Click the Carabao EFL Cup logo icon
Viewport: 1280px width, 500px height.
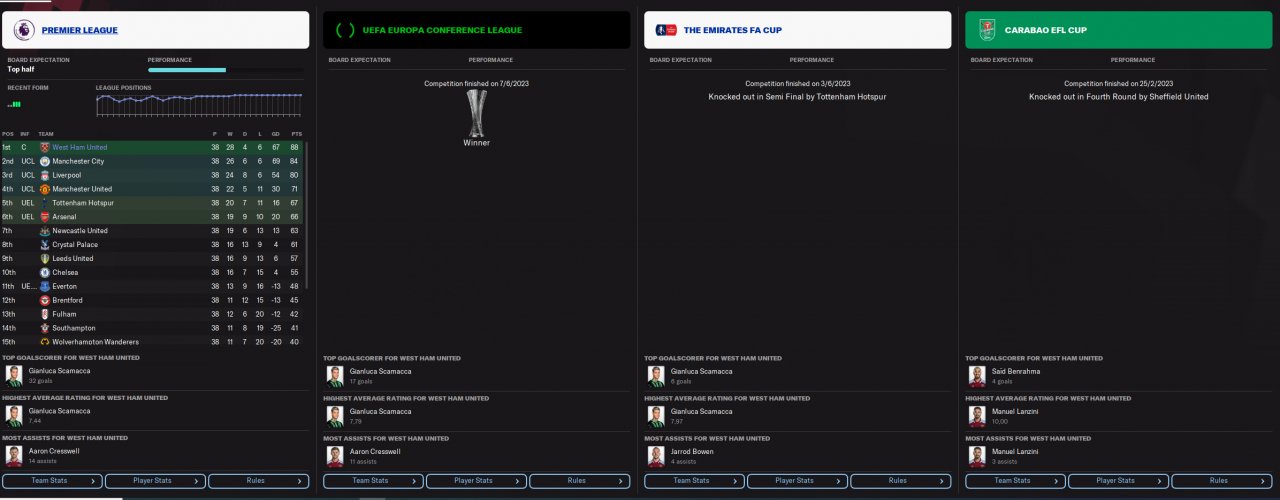point(987,30)
